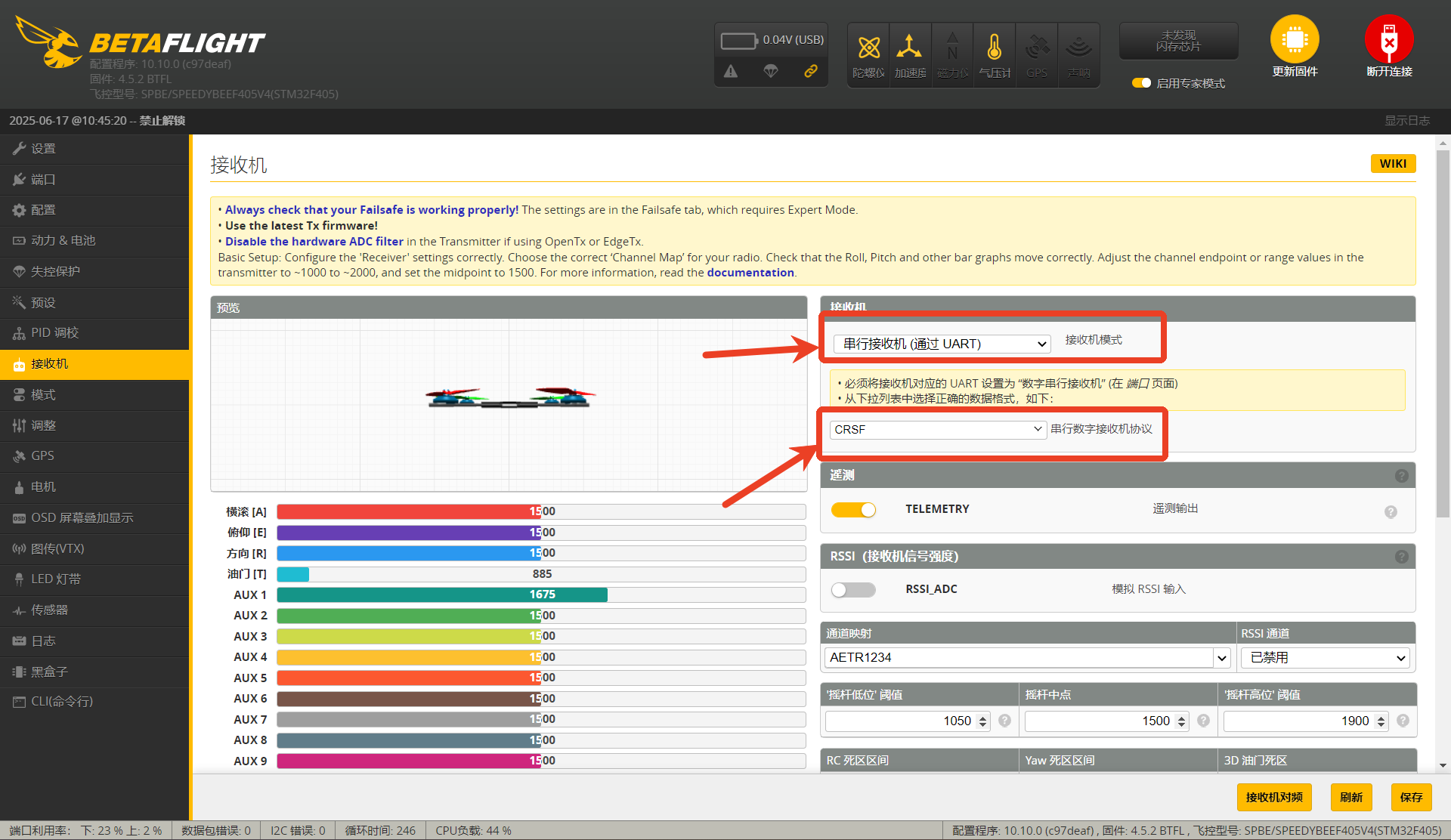The height and width of the screenshot is (840, 1451).
Task: Click the update firmware chip icon
Action: coord(1294,39)
